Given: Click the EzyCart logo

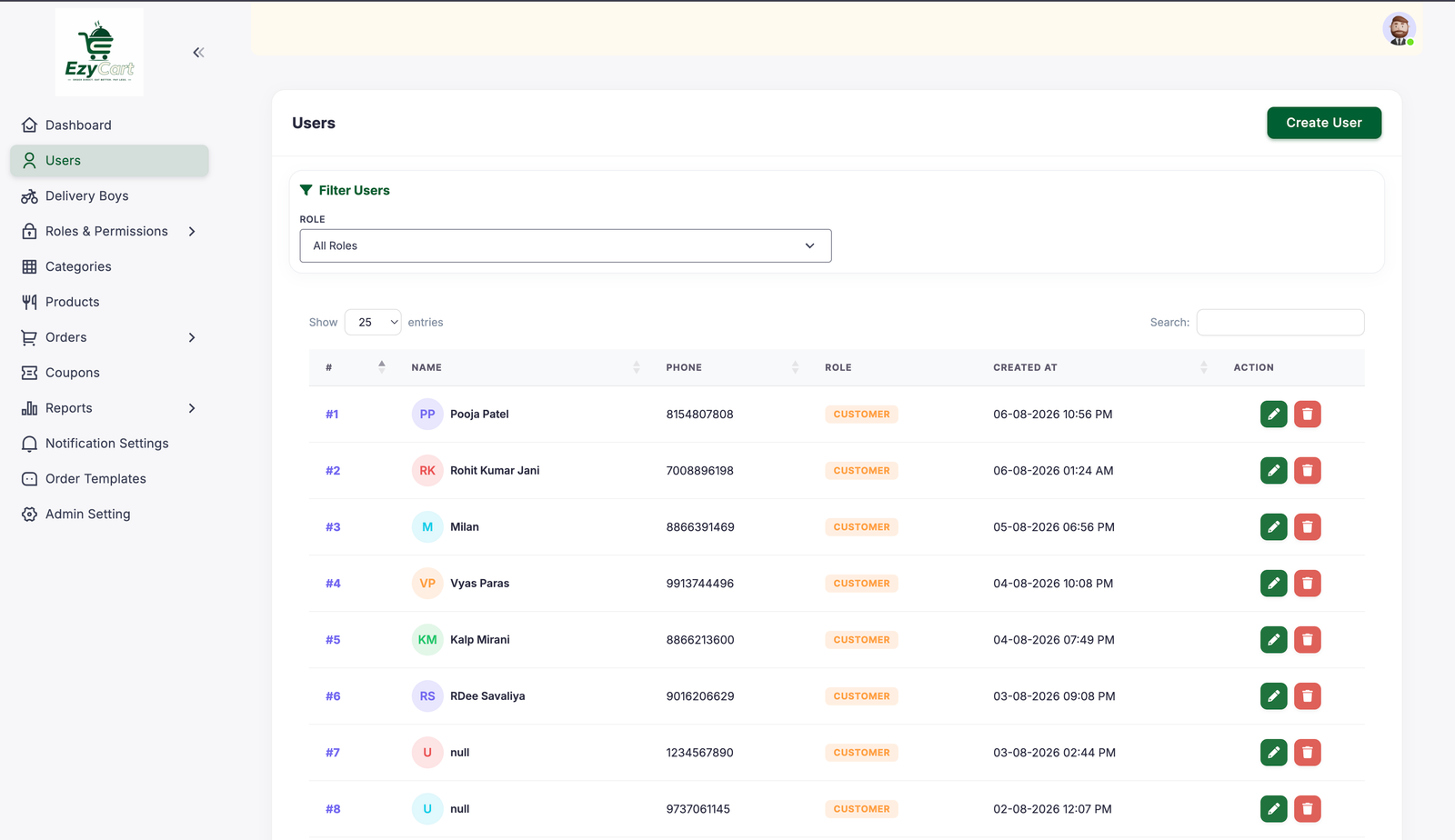Looking at the screenshot, I should pyautogui.click(x=99, y=52).
